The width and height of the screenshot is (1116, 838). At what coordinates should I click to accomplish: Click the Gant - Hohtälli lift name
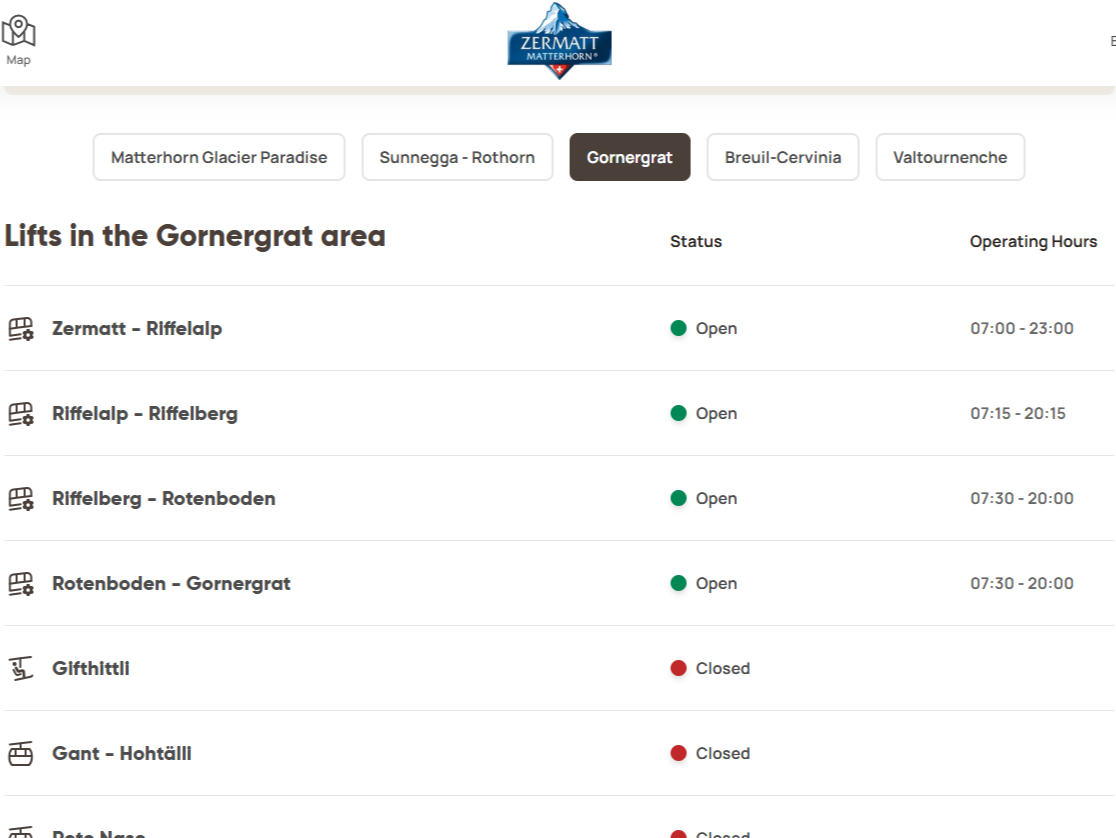coord(122,753)
